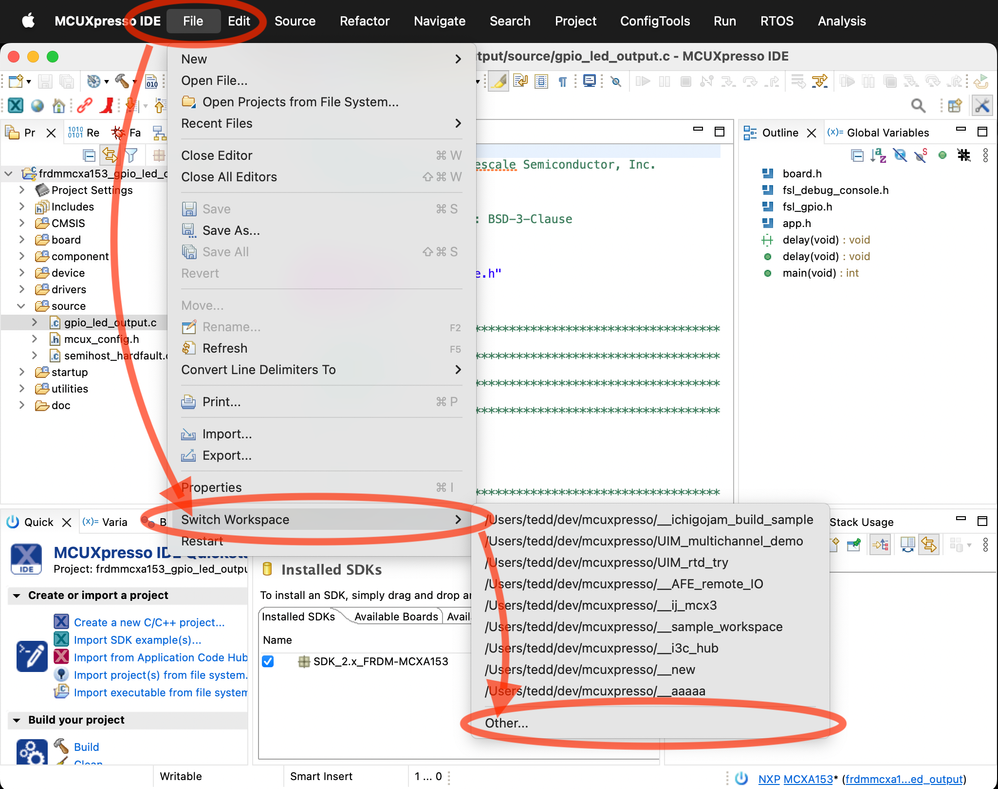Switch to the Available Boards tab
998x789 pixels.
(395, 617)
